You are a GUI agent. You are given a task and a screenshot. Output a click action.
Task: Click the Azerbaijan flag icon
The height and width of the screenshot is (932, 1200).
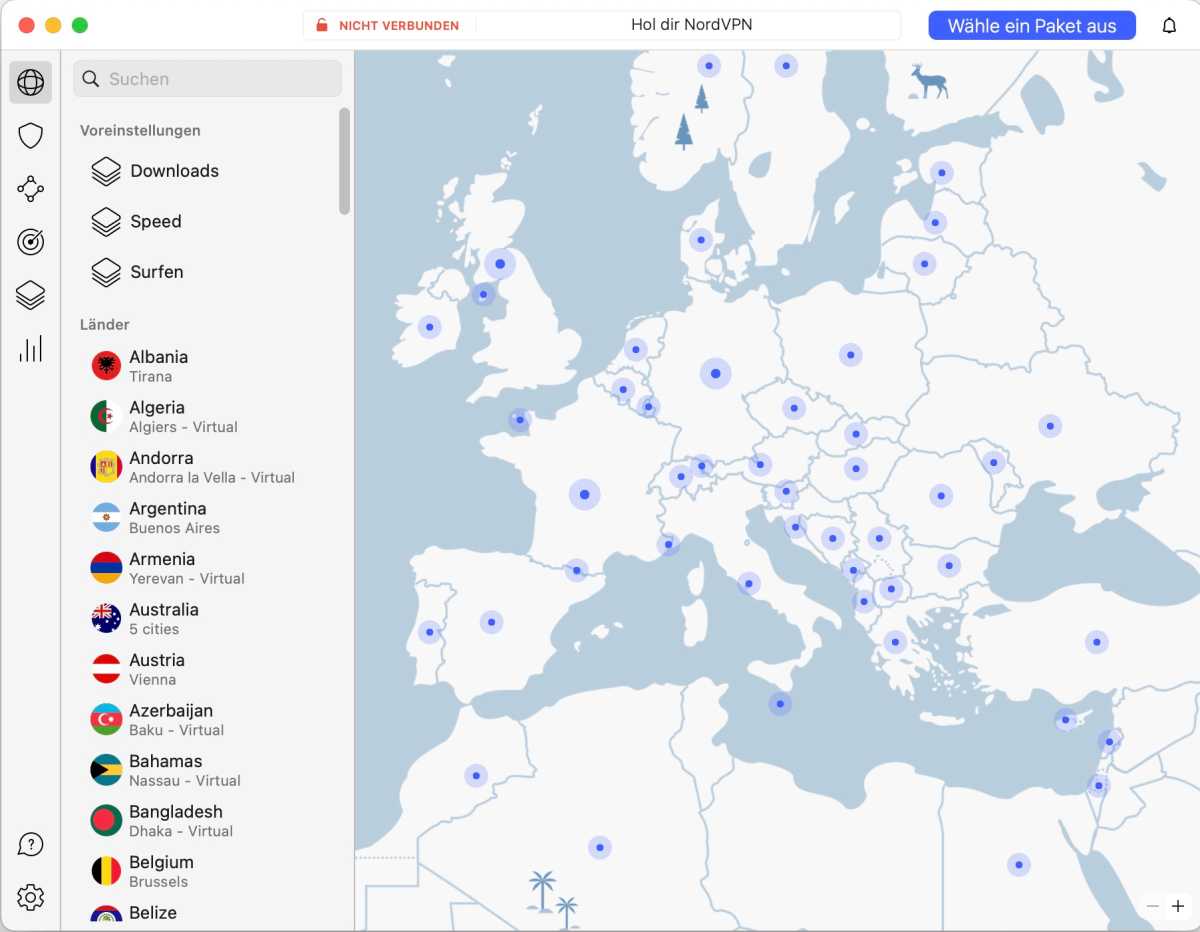click(x=106, y=719)
